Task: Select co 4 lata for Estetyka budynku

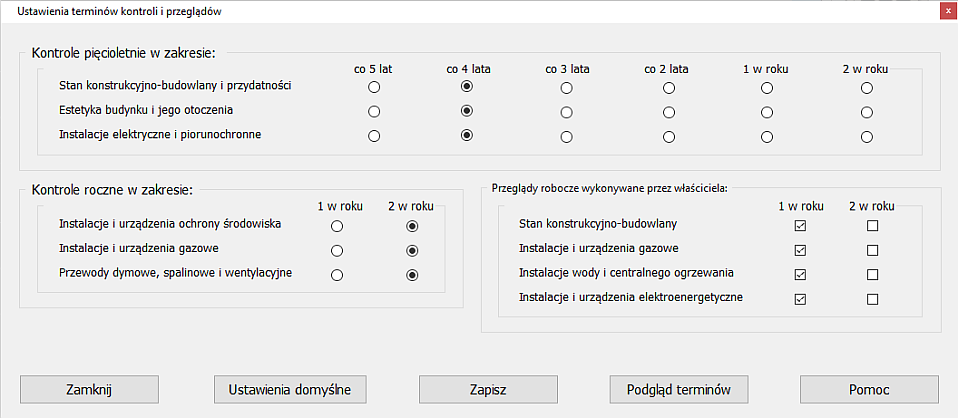Action: (x=466, y=112)
